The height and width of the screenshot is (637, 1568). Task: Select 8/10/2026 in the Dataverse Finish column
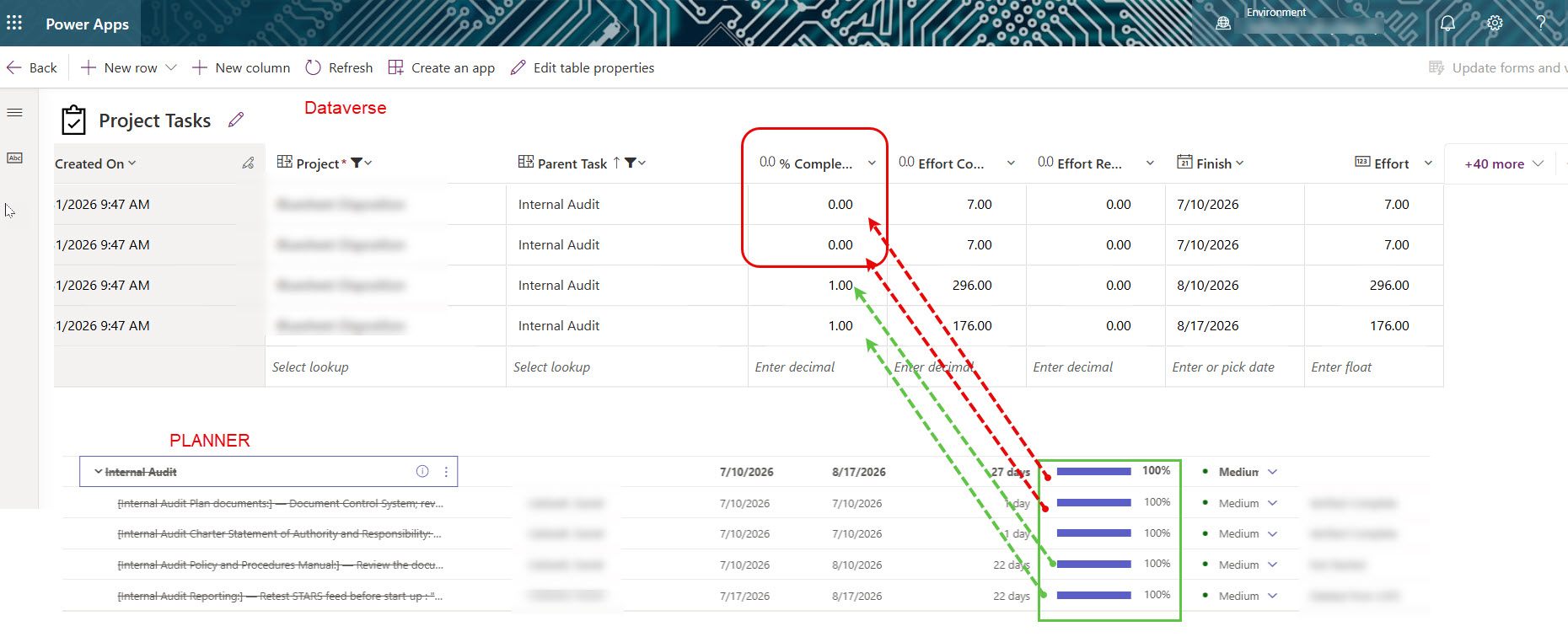pyautogui.click(x=1235, y=286)
